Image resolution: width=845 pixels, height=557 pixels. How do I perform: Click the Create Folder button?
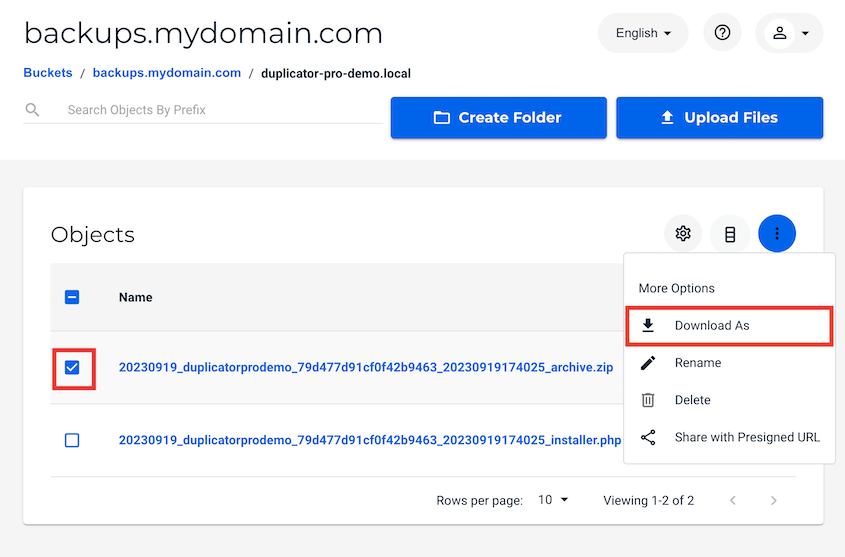(498, 117)
